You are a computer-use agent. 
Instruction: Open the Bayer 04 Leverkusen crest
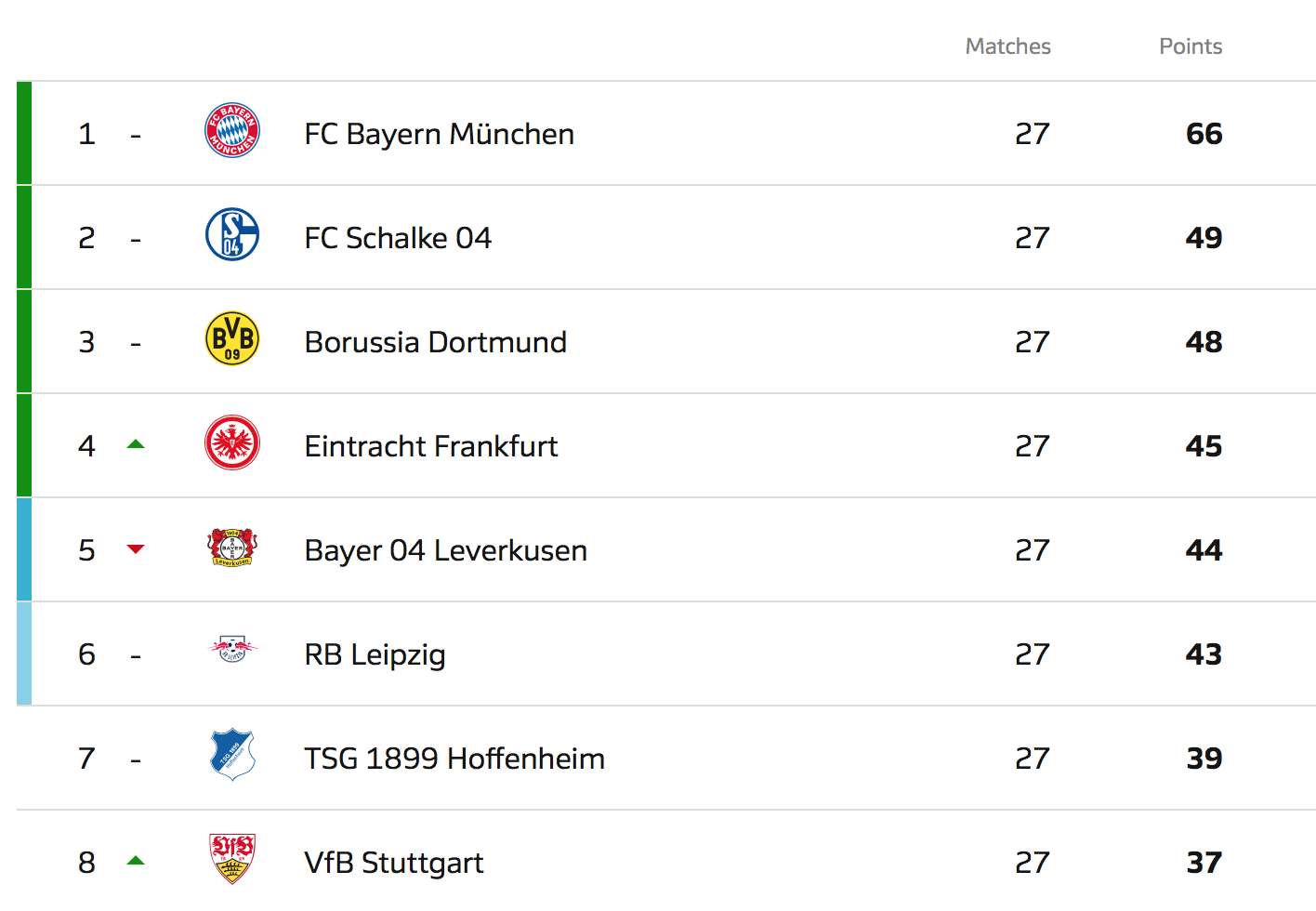pyautogui.click(x=232, y=548)
